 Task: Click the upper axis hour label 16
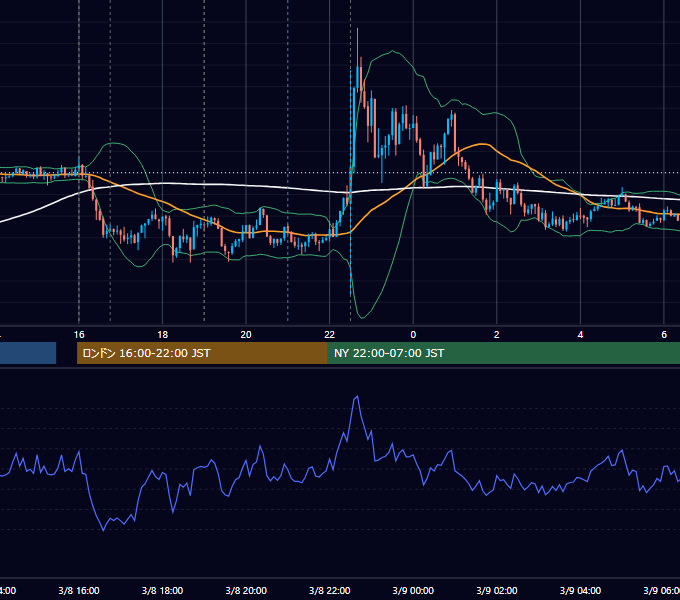79,335
